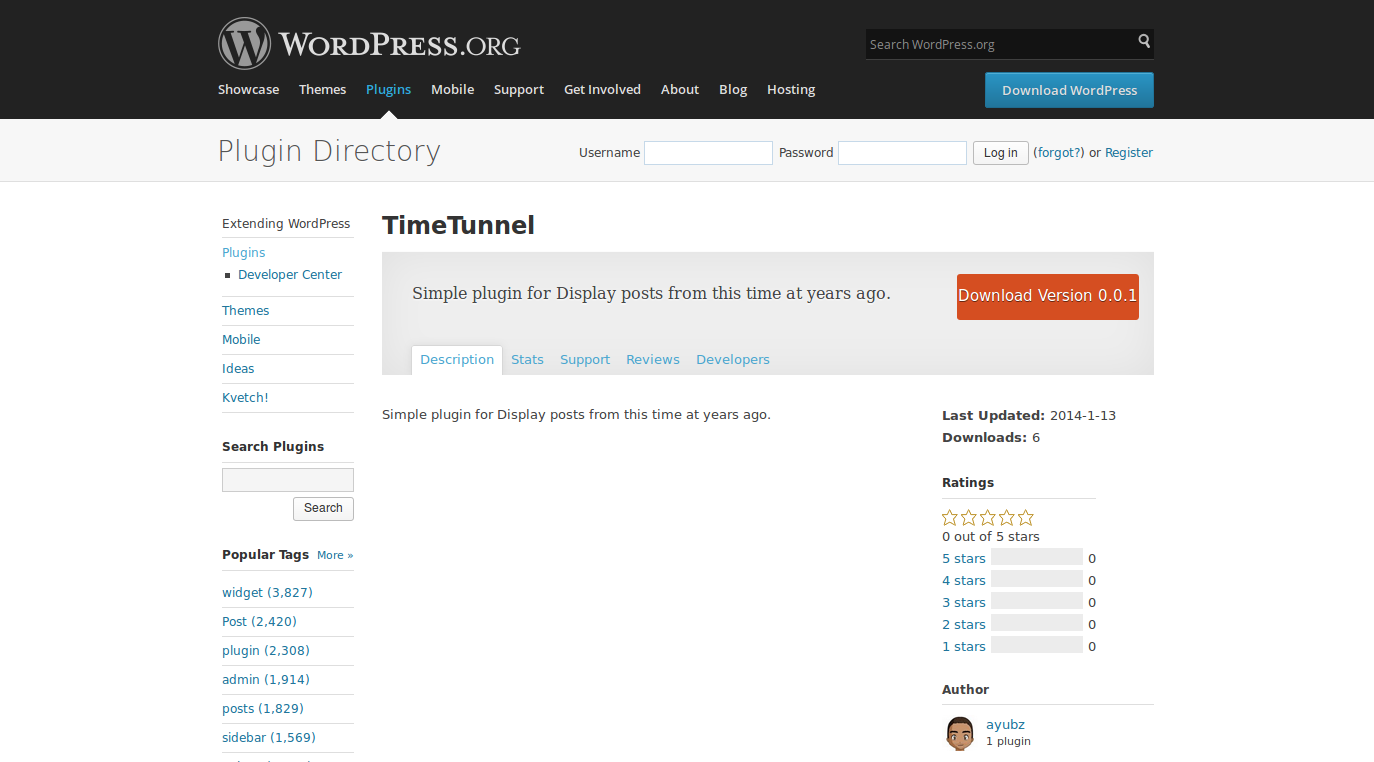The image size is (1374, 762).
Task: Click the WordPress.org logo
Action: click(x=369, y=44)
